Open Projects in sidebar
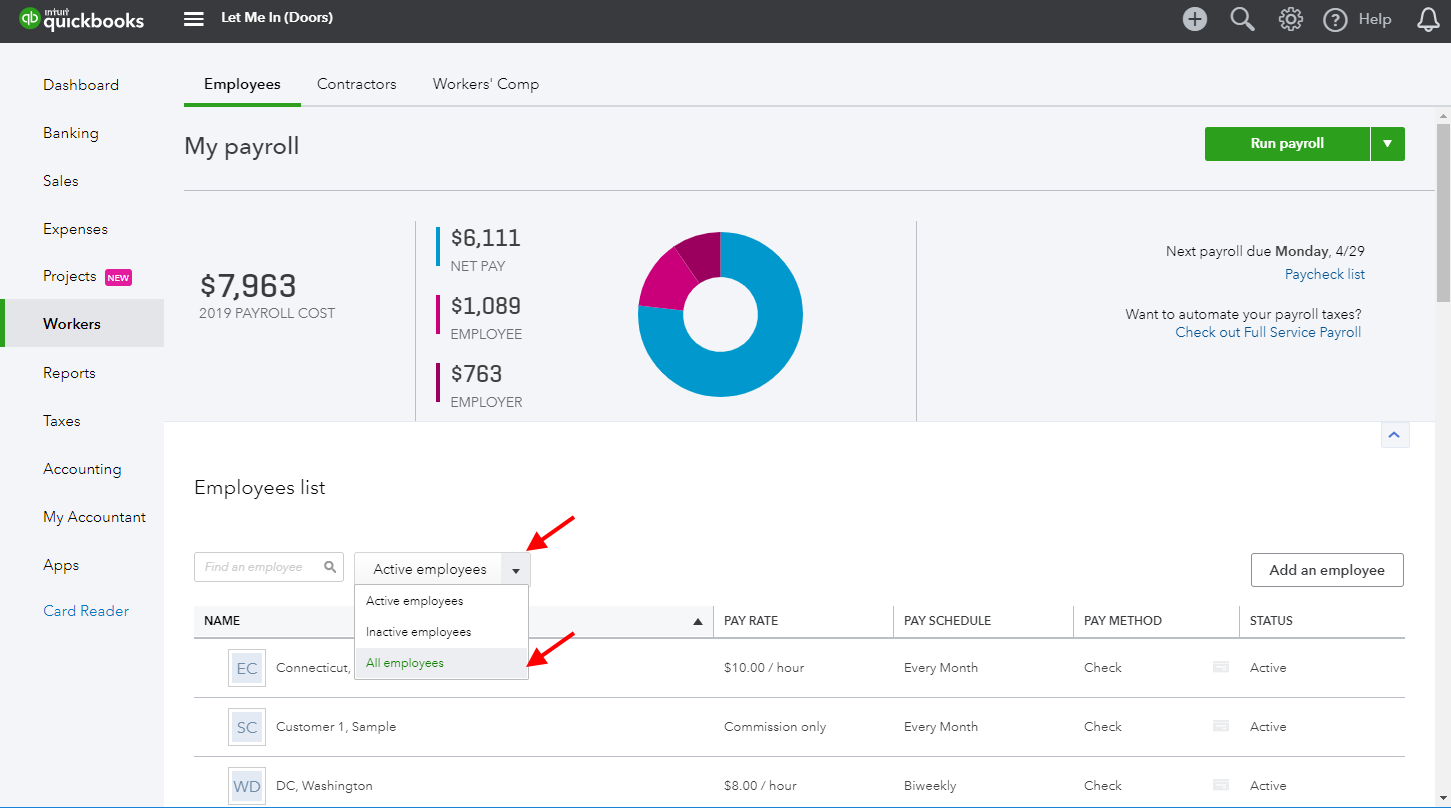This screenshot has width=1451, height=808. [70, 276]
